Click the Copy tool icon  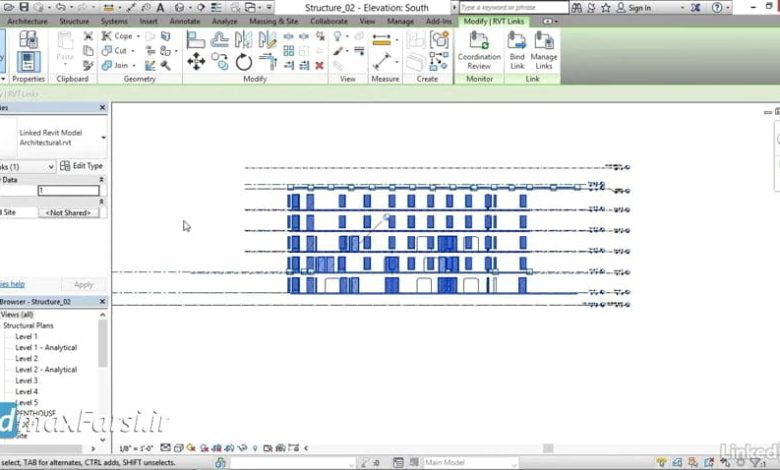pyautogui.click(x=219, y=62)
